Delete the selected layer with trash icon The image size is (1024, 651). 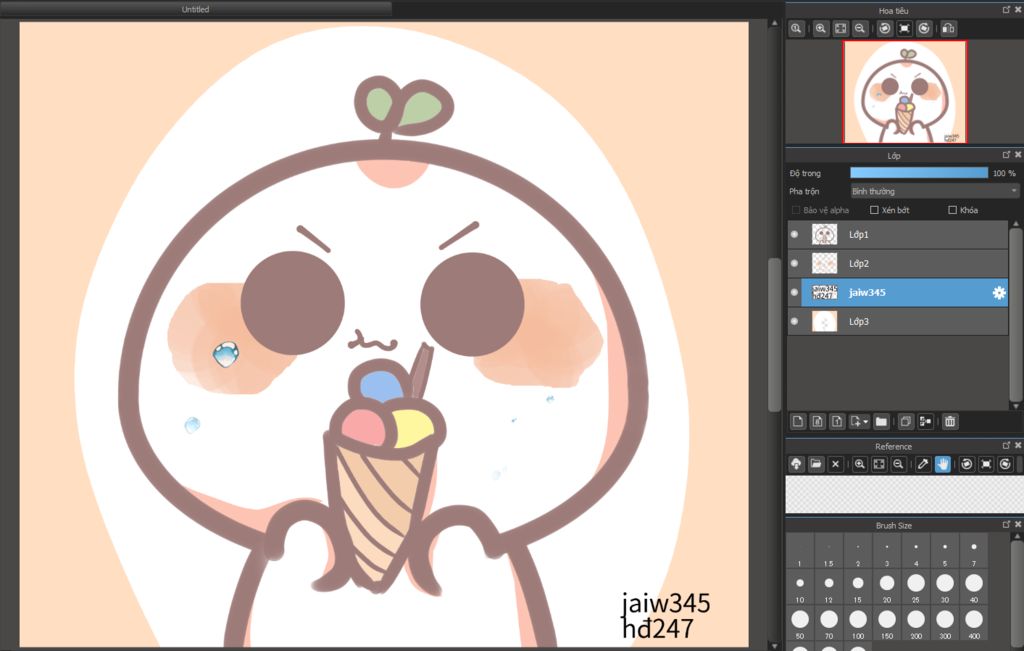(x=950, y=422)
